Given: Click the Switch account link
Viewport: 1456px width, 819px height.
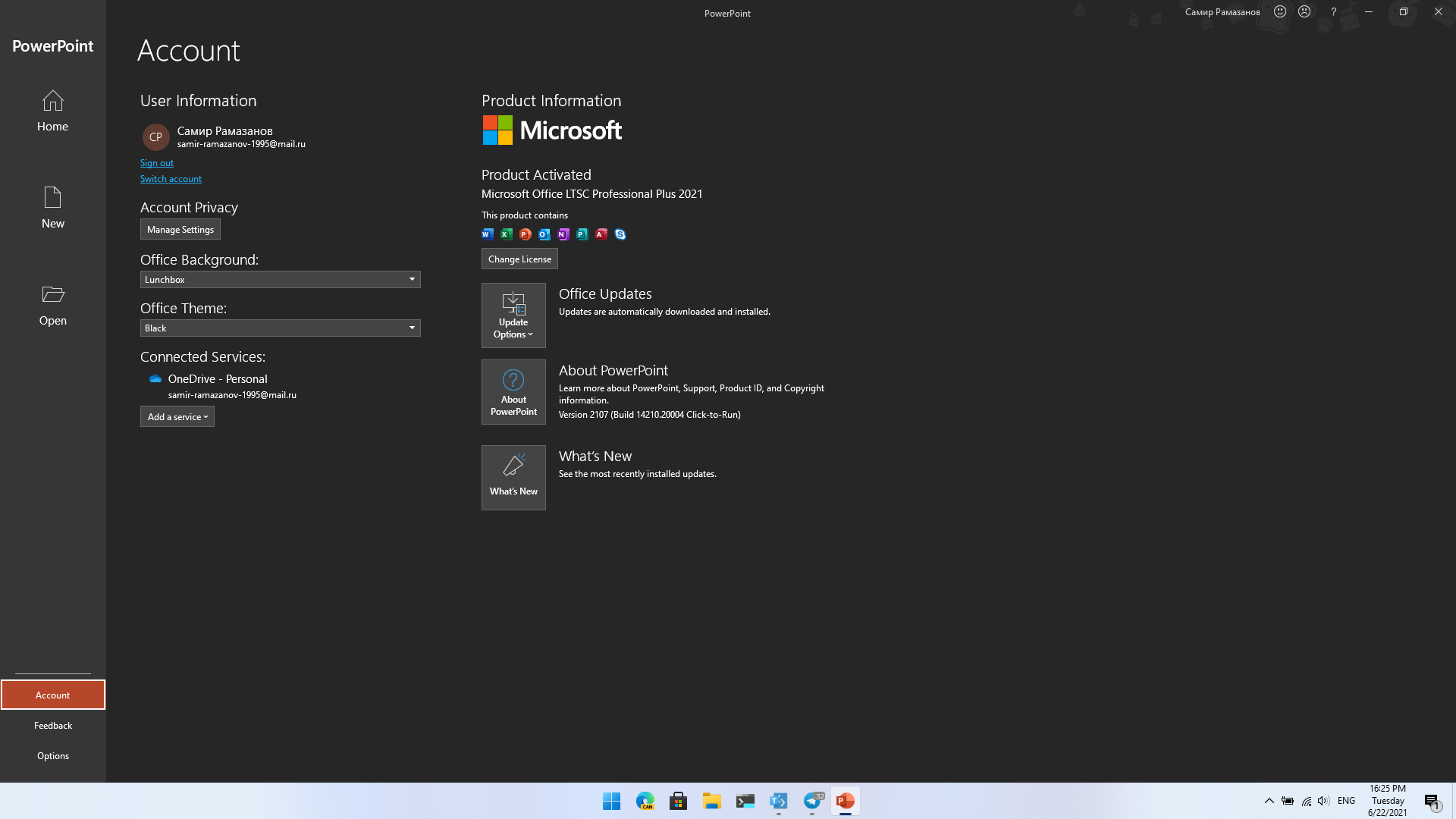Looking at the screenshot, I should (171, 179).
